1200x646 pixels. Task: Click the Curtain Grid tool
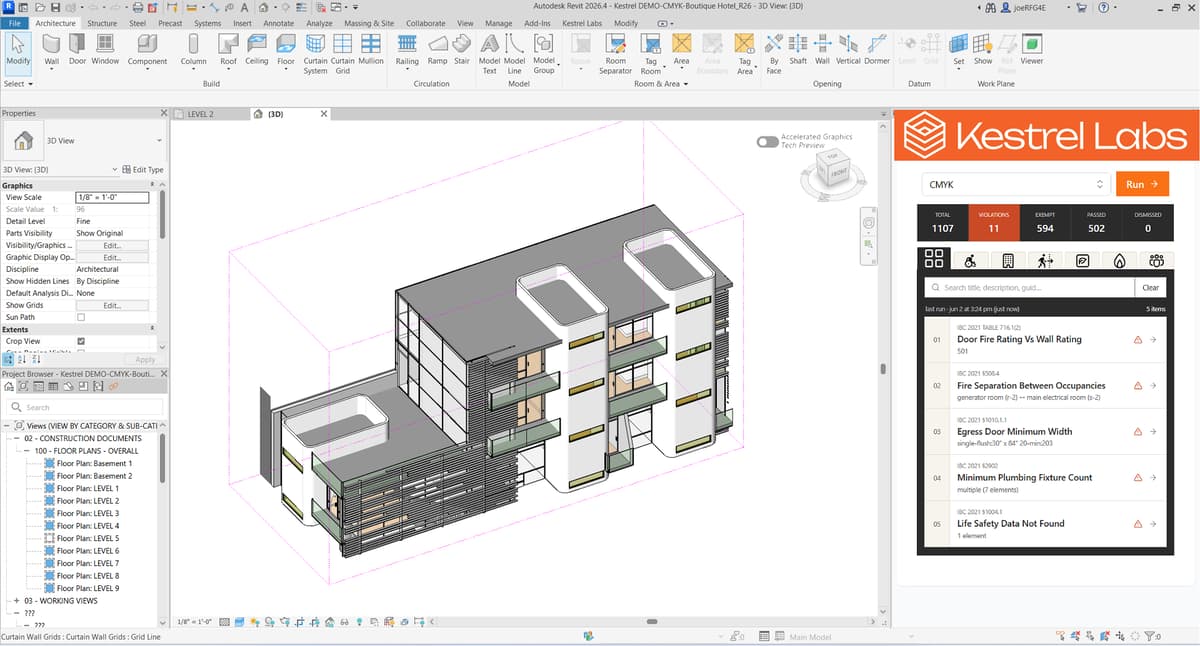point(342,54)
